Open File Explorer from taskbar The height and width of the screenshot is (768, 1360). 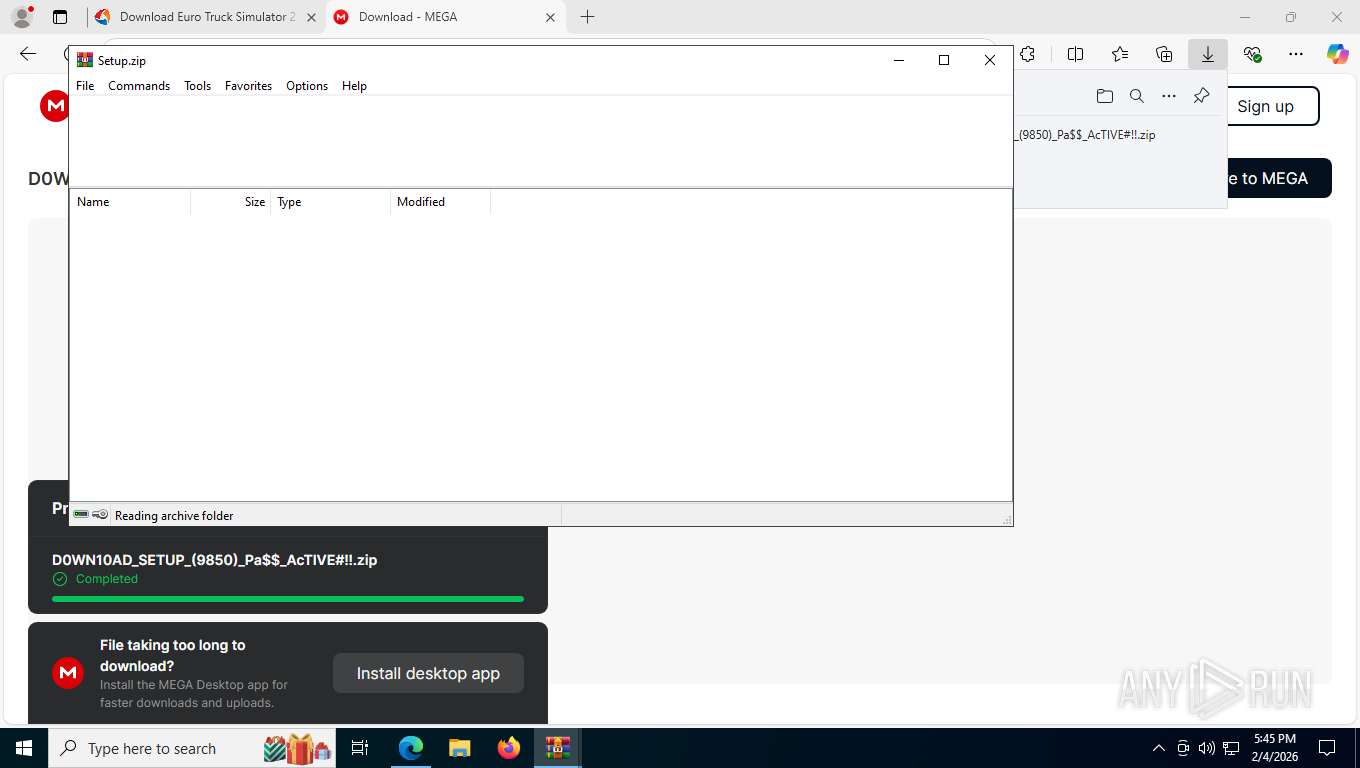459,748
